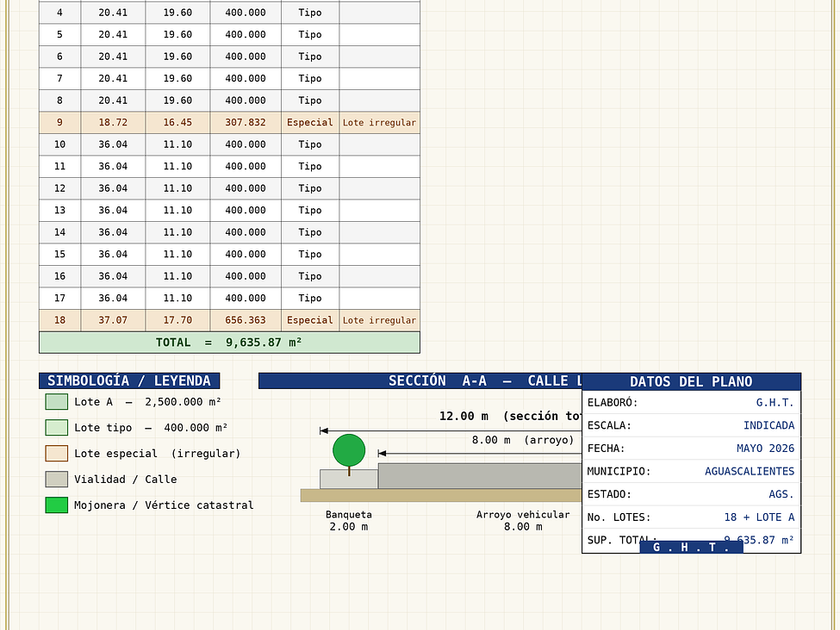Viewport: 840px width, 630px height.
Task: Click area 400.000 cell of lot 10
Action: [x=245, y=144]
